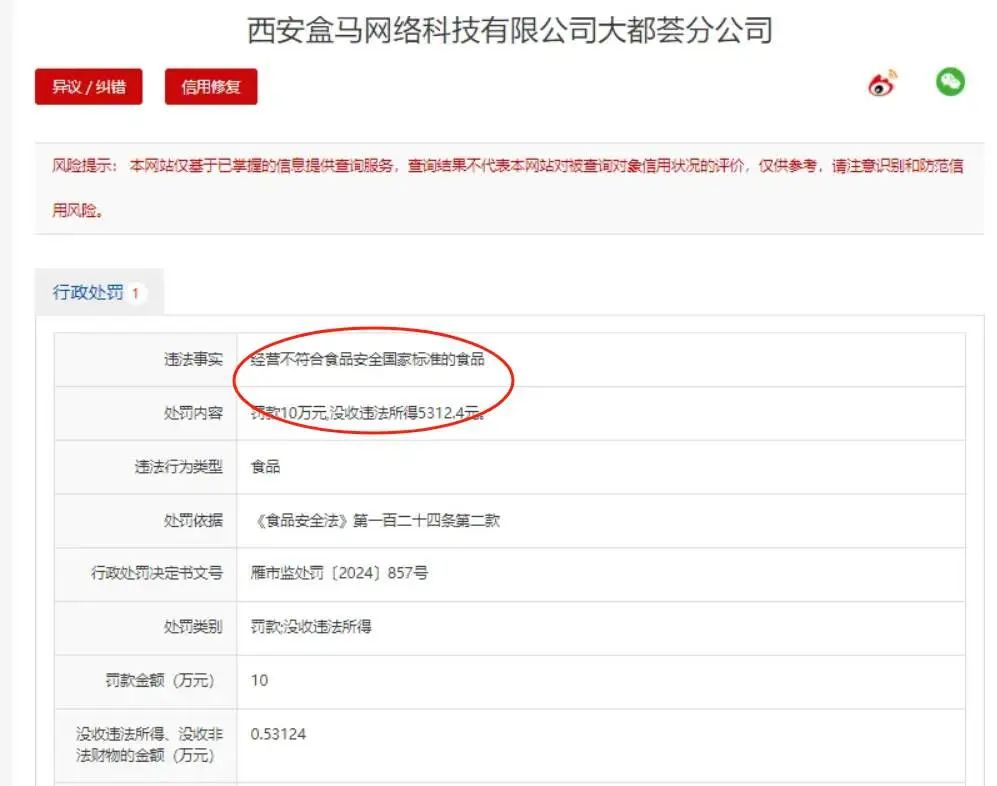Click the 信用修复 credit repair button
Viewport: 997px width, 786px height.
[211, 86]
